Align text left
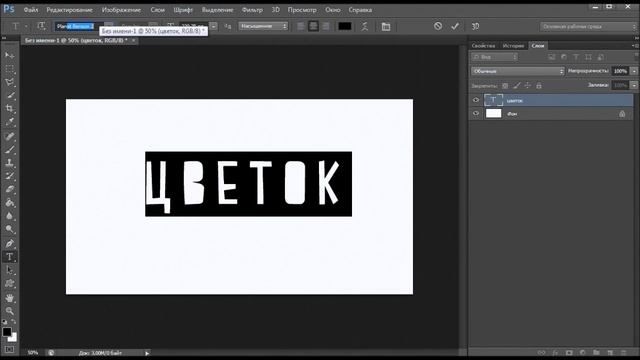640x360 pixels. point(301,27)
